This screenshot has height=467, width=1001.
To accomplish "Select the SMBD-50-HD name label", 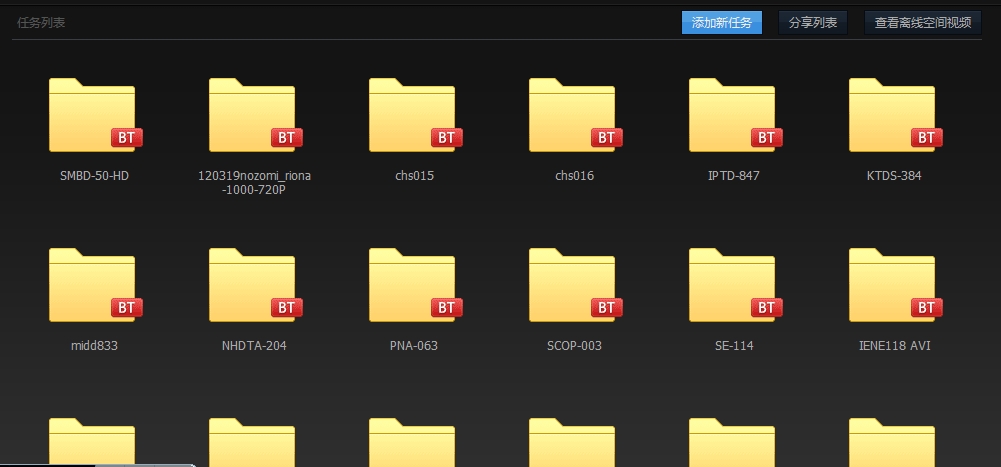I will click(x=94, y=175).
